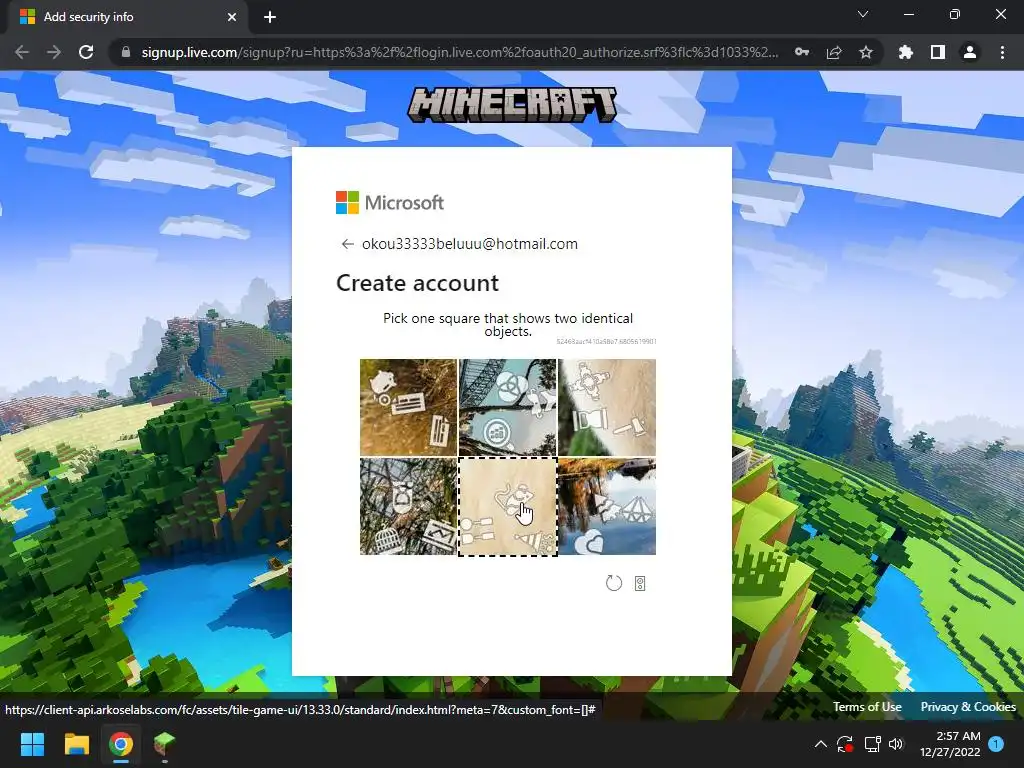Open the volume speaker tray icon

click(x=896, y=744)
